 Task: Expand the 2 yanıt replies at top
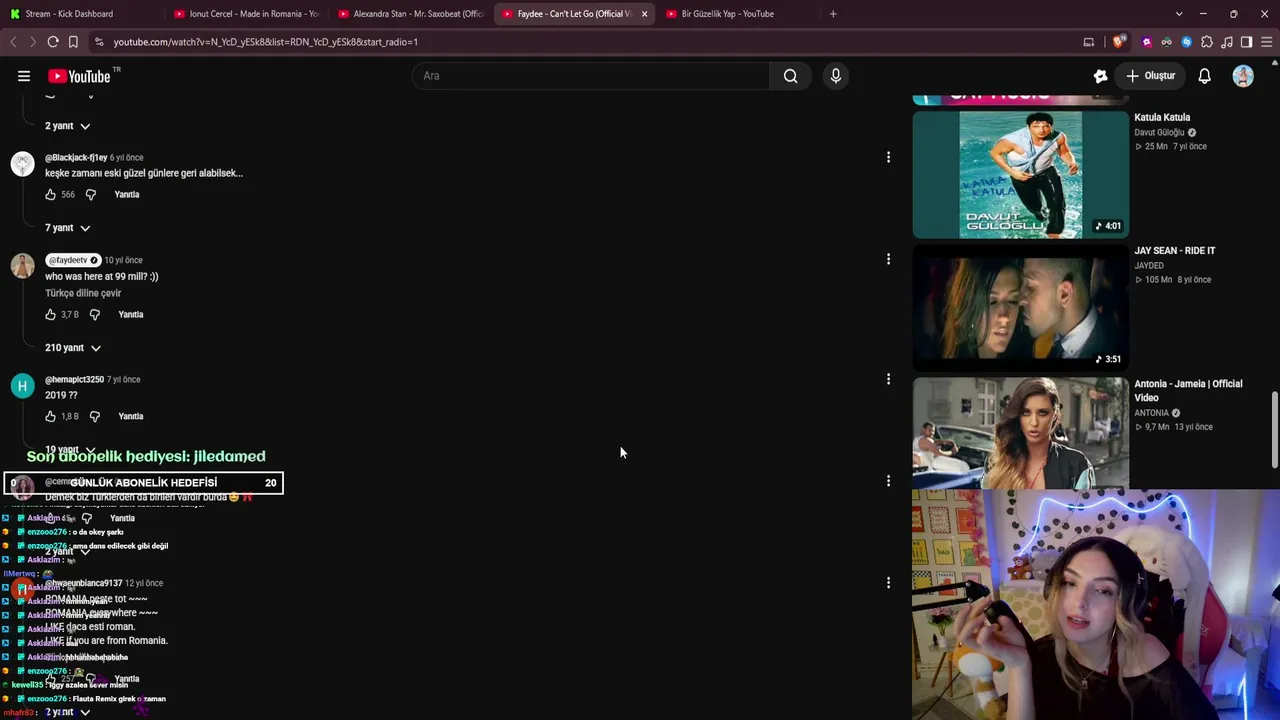click(67, 126)
